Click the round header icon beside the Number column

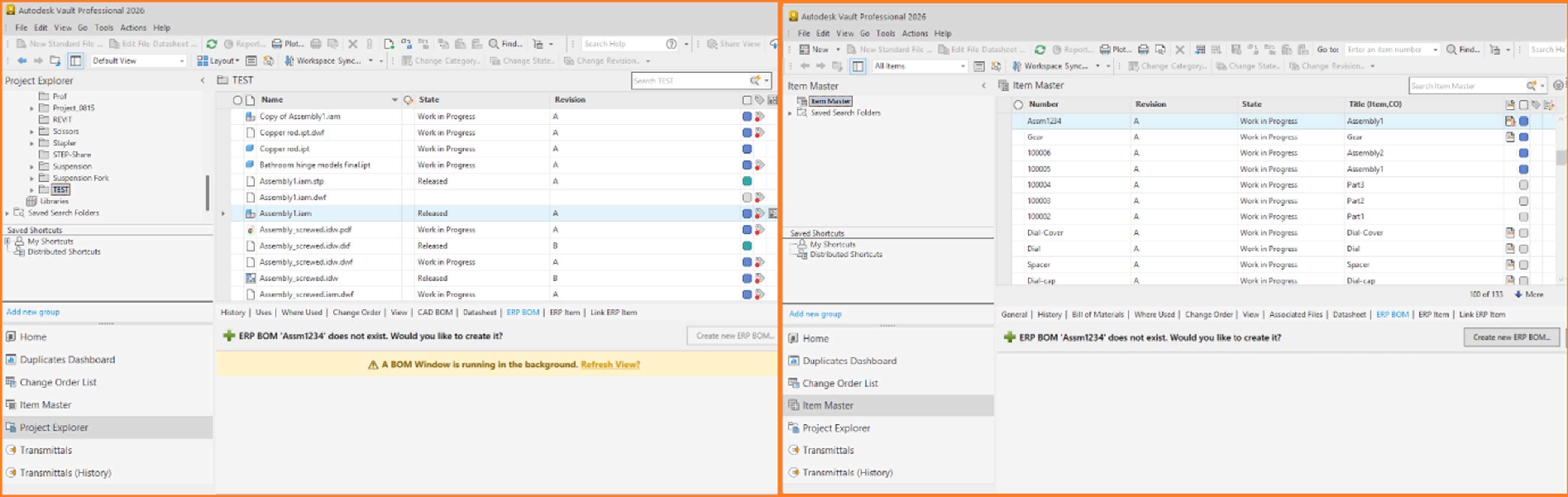(1018, 105)
